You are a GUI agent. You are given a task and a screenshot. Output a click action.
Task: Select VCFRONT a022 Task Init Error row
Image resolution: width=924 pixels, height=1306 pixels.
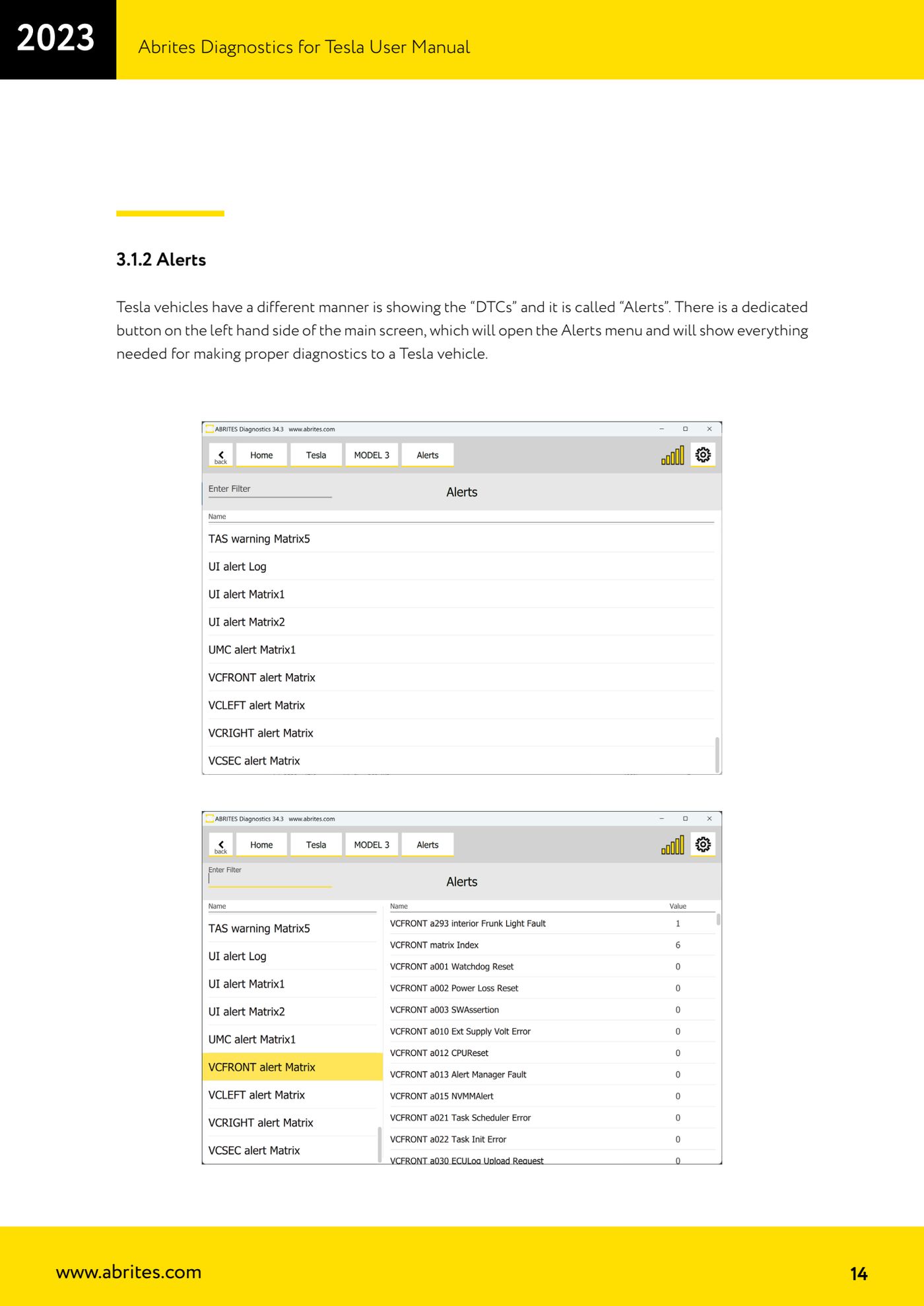[552, 1139]
